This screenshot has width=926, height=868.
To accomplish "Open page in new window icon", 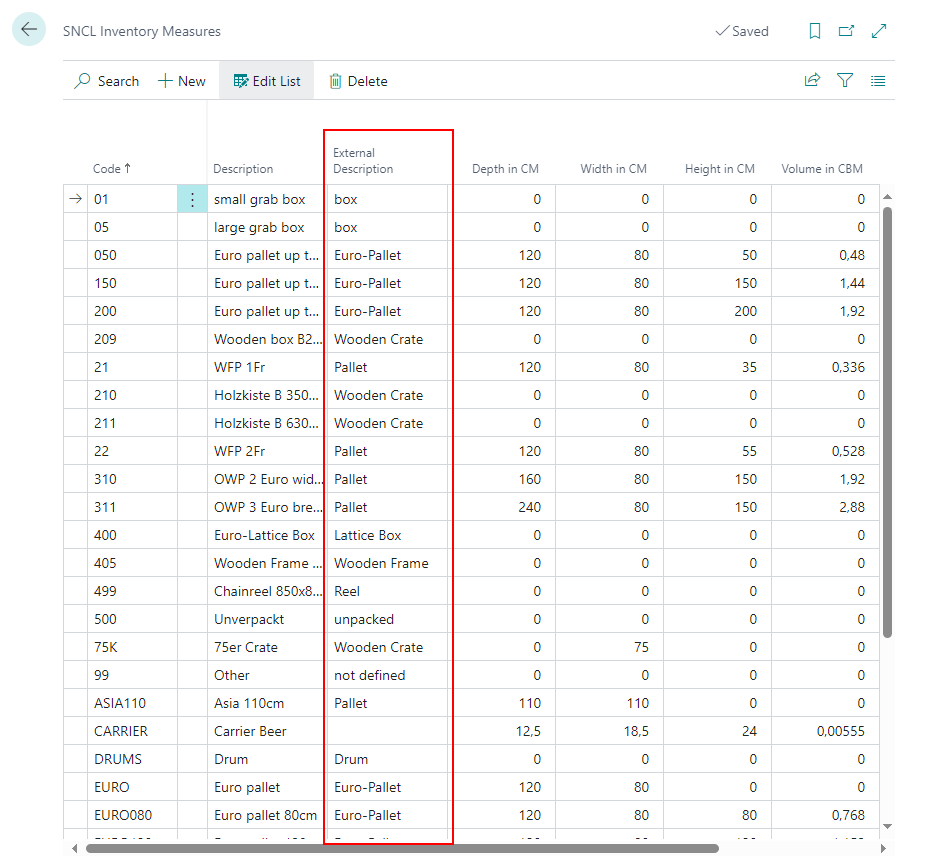I will (847, 31).
